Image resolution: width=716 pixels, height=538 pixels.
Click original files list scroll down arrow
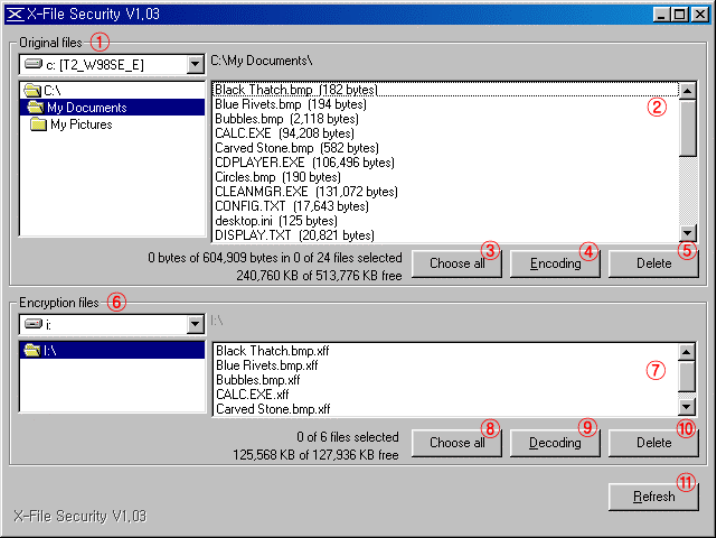[x=688, y=233]
